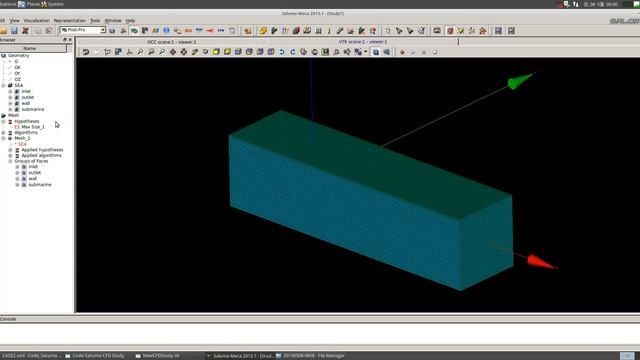The height and width of the screenshot is (360, 640).
Task: Click the yellow box icon in the main toolbar
Action: [x=263, y=31]
